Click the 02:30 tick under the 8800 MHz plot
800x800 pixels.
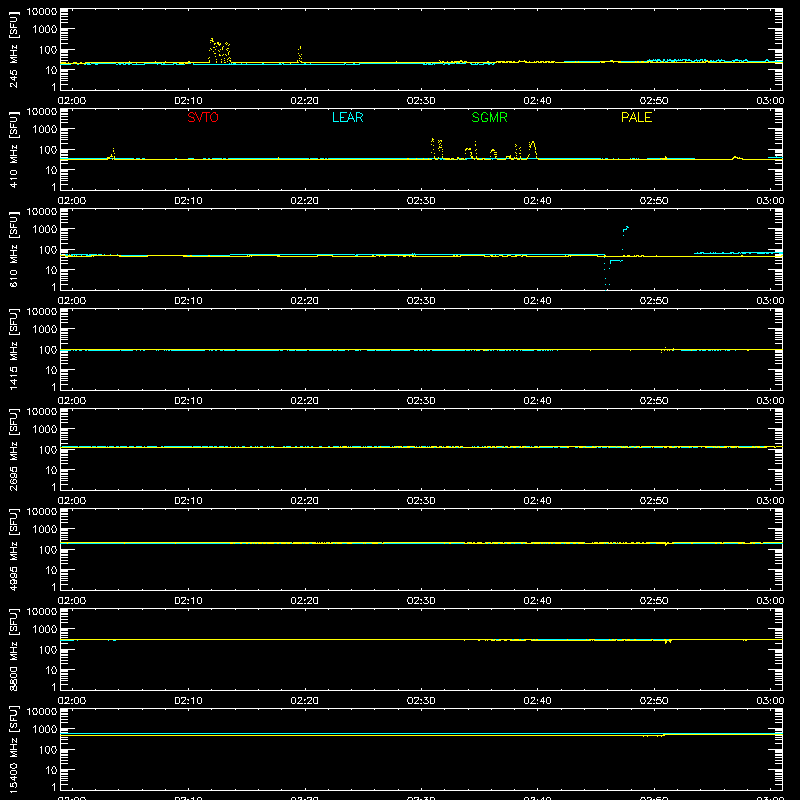[421, 701]
